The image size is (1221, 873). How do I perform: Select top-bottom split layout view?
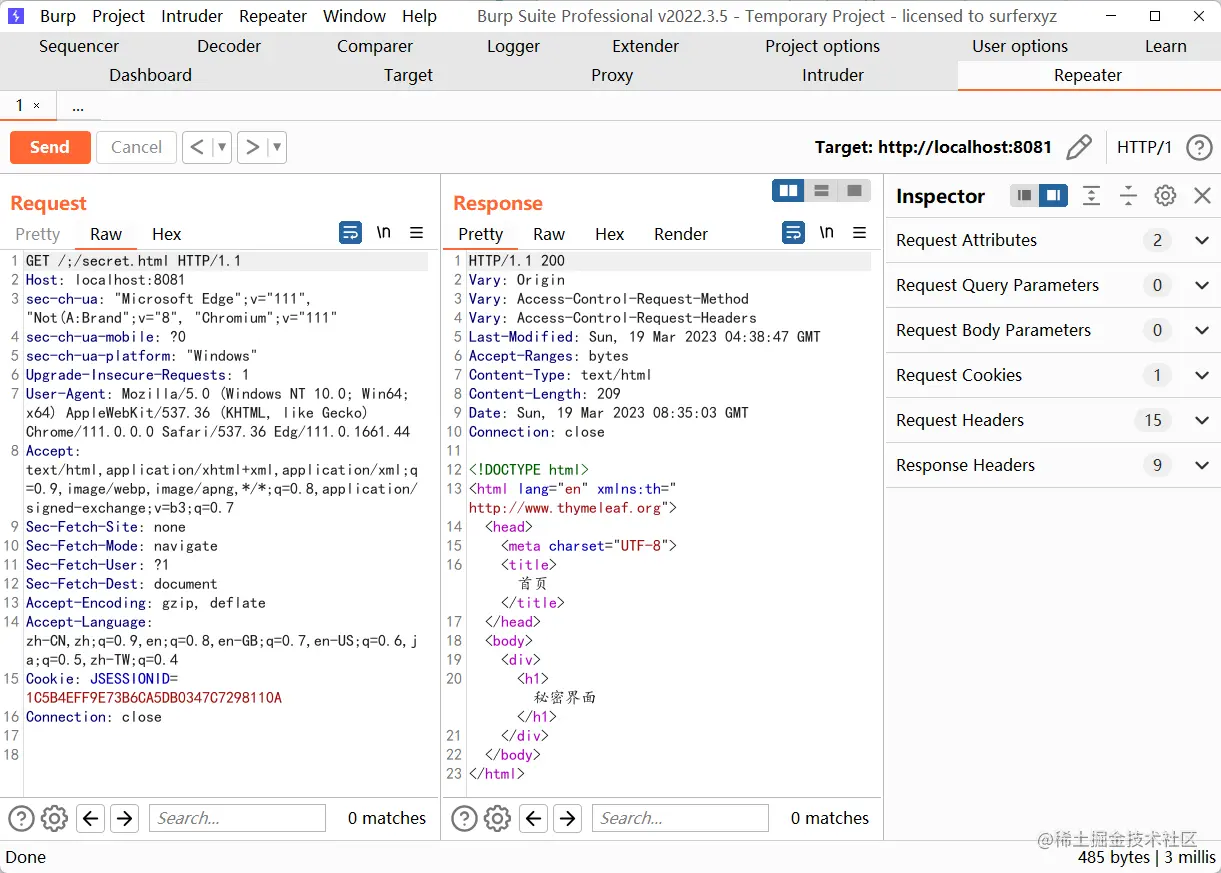821,191
